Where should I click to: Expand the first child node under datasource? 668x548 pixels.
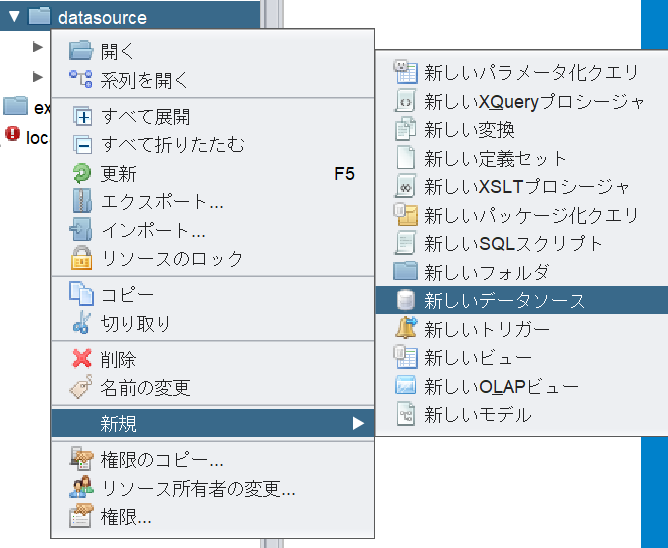click(38, 47)
